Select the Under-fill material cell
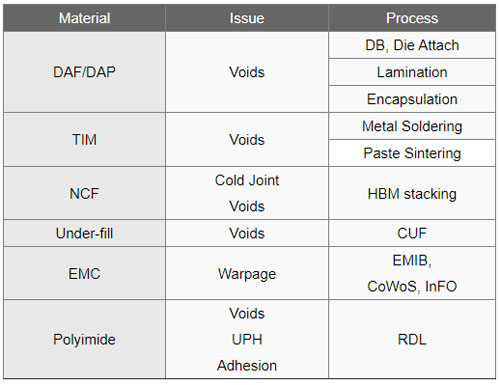Screen dimensions: 500x385 pyautogui.click(x=84, y=233)
